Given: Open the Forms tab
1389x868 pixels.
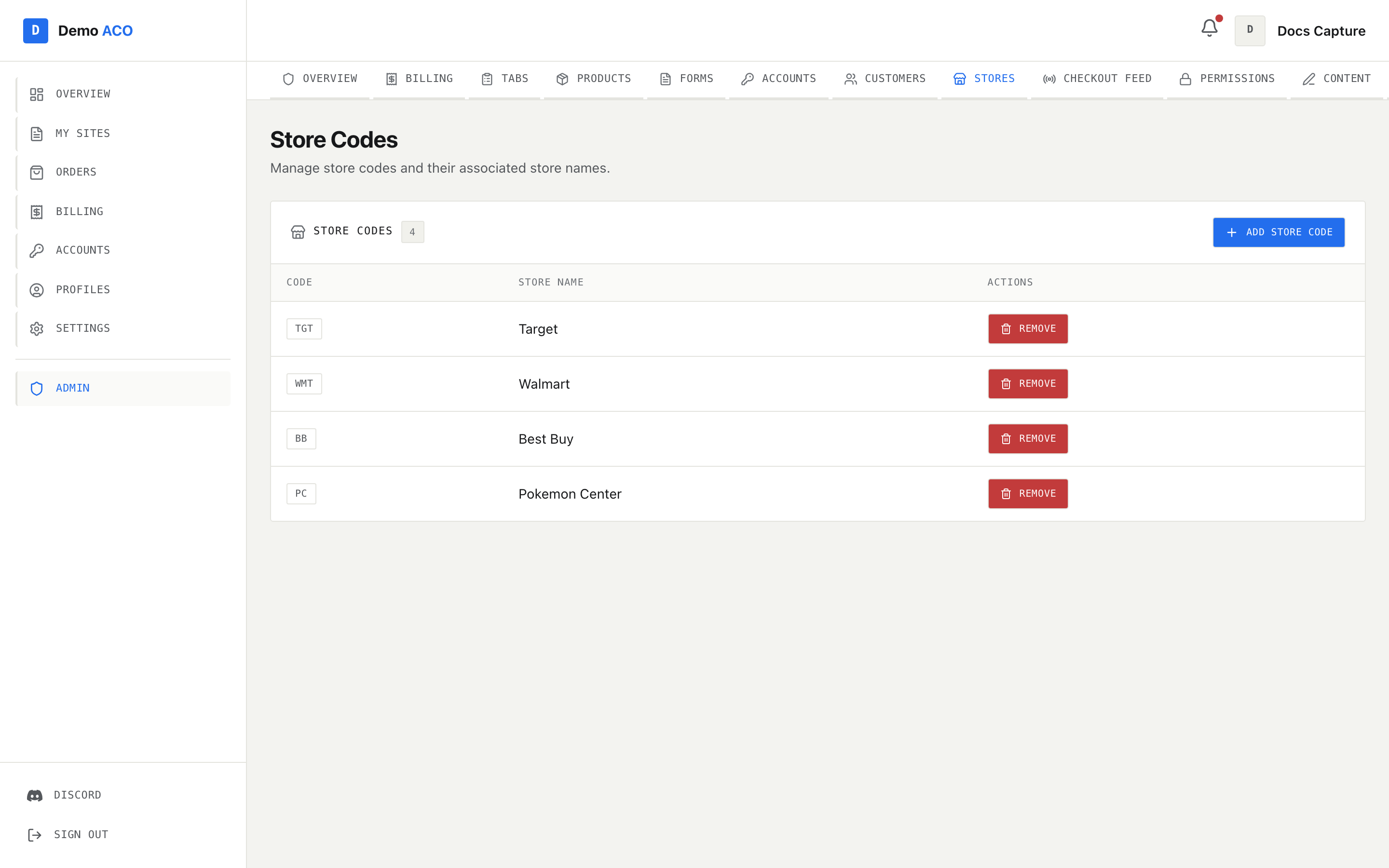Looking at the screenshot, I should tap(686, 79).
